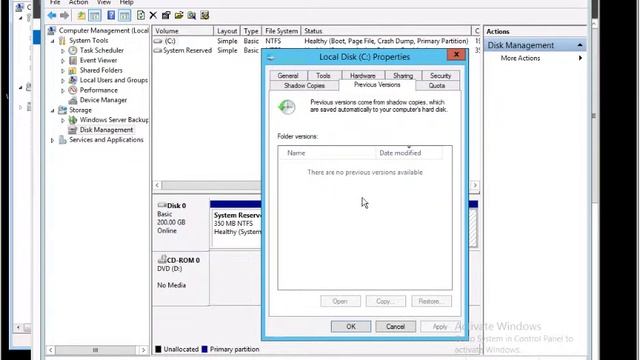
Task: Click the open folder toolbar icon
Action: [179, 16]
